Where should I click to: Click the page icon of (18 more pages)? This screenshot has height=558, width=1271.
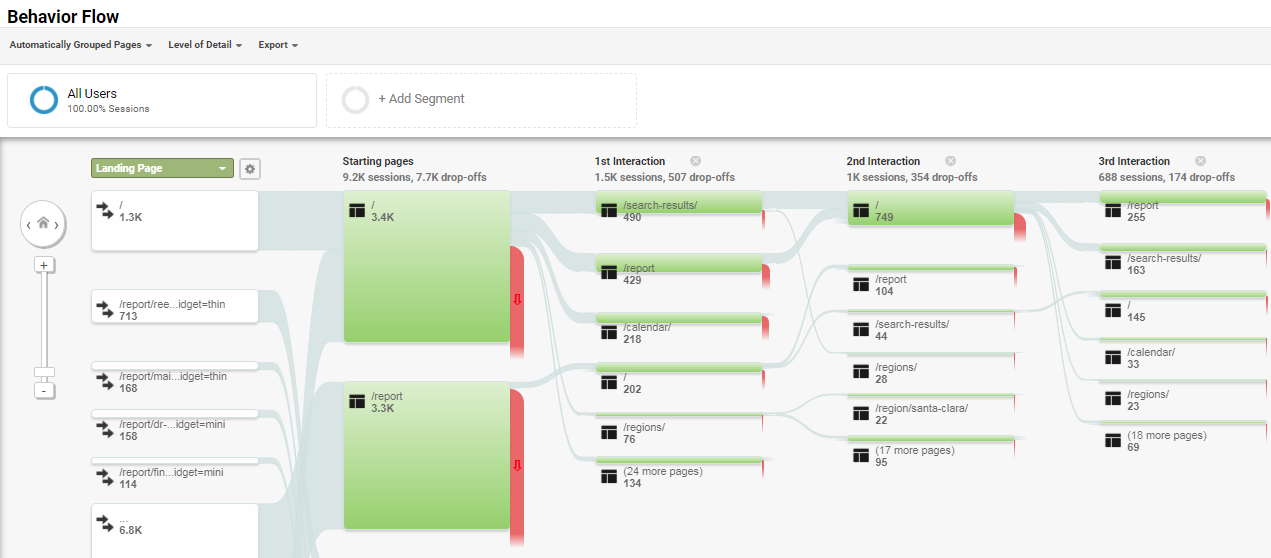(x=1112, y=441)
